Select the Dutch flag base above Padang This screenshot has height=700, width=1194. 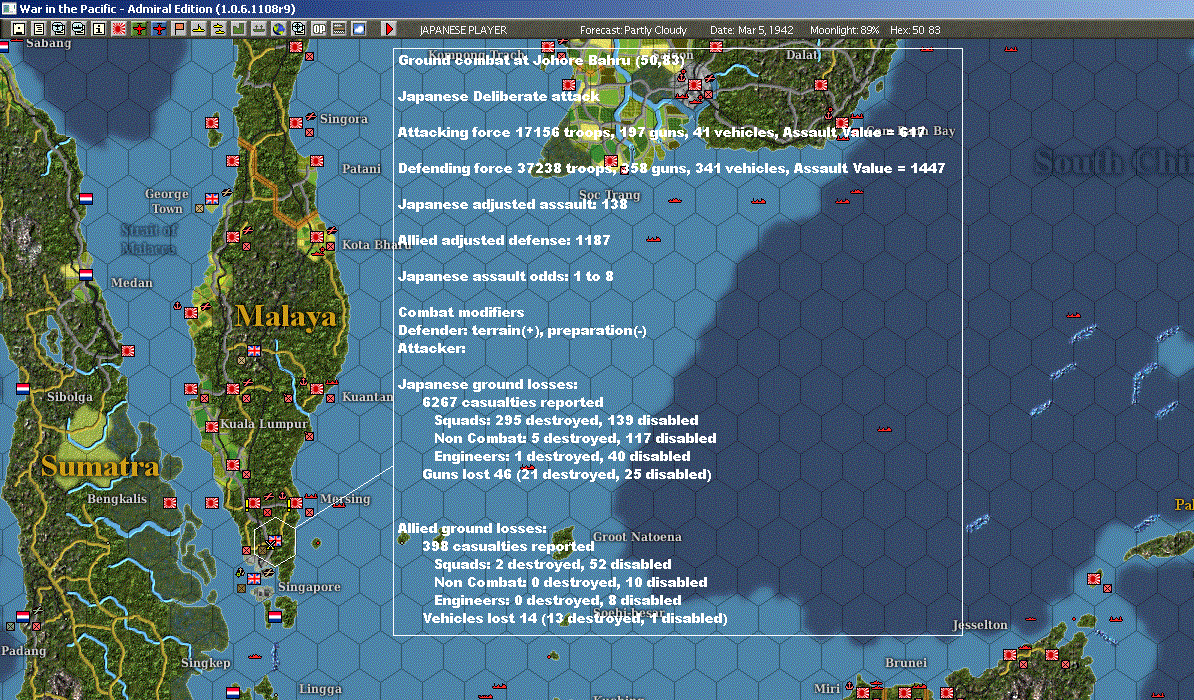click(23, 616)
